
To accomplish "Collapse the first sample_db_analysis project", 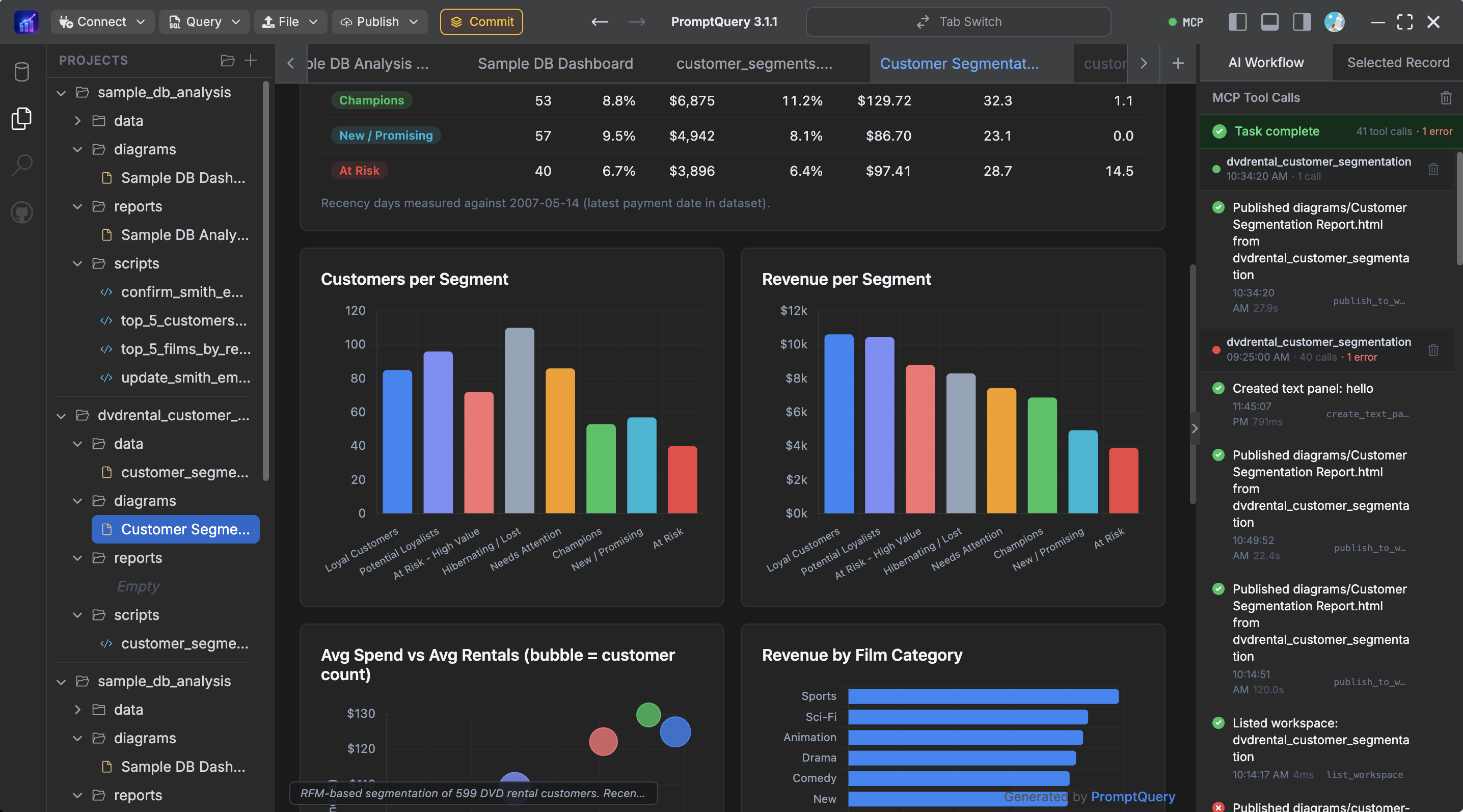I will coord(61,93).
